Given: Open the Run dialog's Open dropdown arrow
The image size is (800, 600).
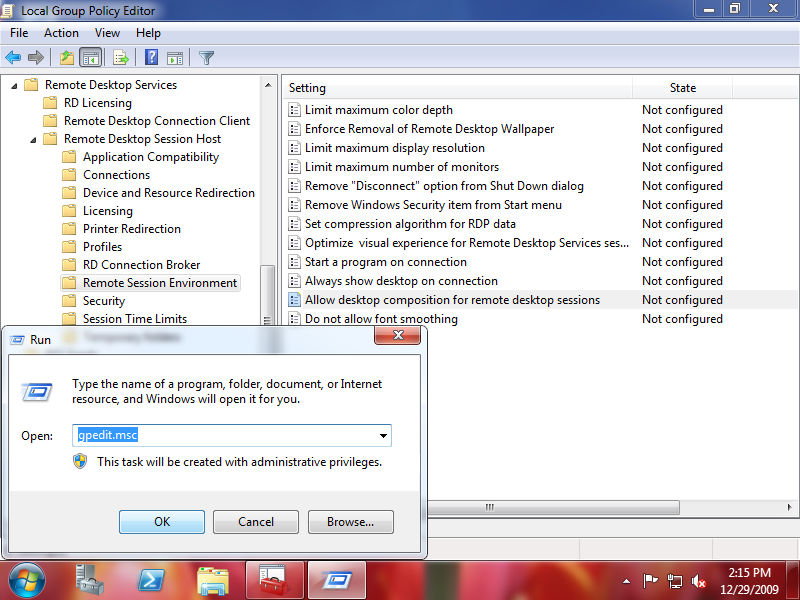Looking at the screenshot, I should pos(383,436).
